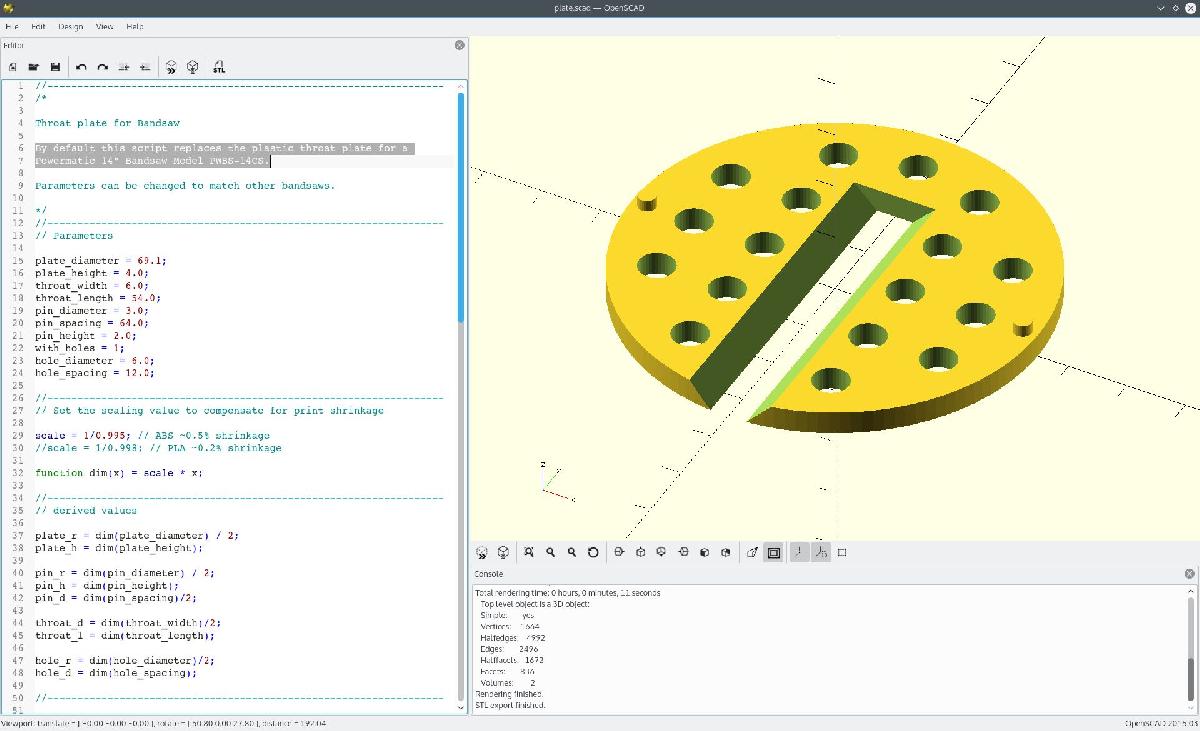1200x731 pixels.
Task: Undo the last edit in the editor
Action: (81, 67)
